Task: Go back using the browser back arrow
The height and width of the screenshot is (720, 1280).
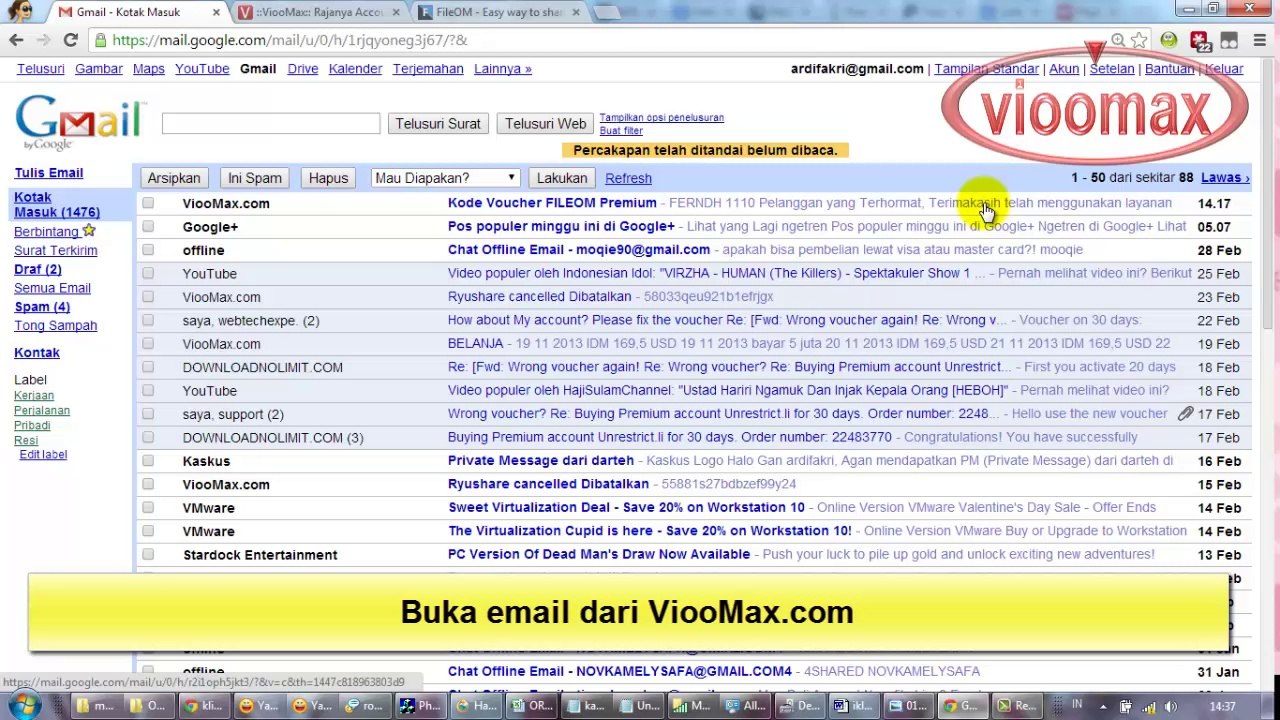Action: click(x=16, y=40)
